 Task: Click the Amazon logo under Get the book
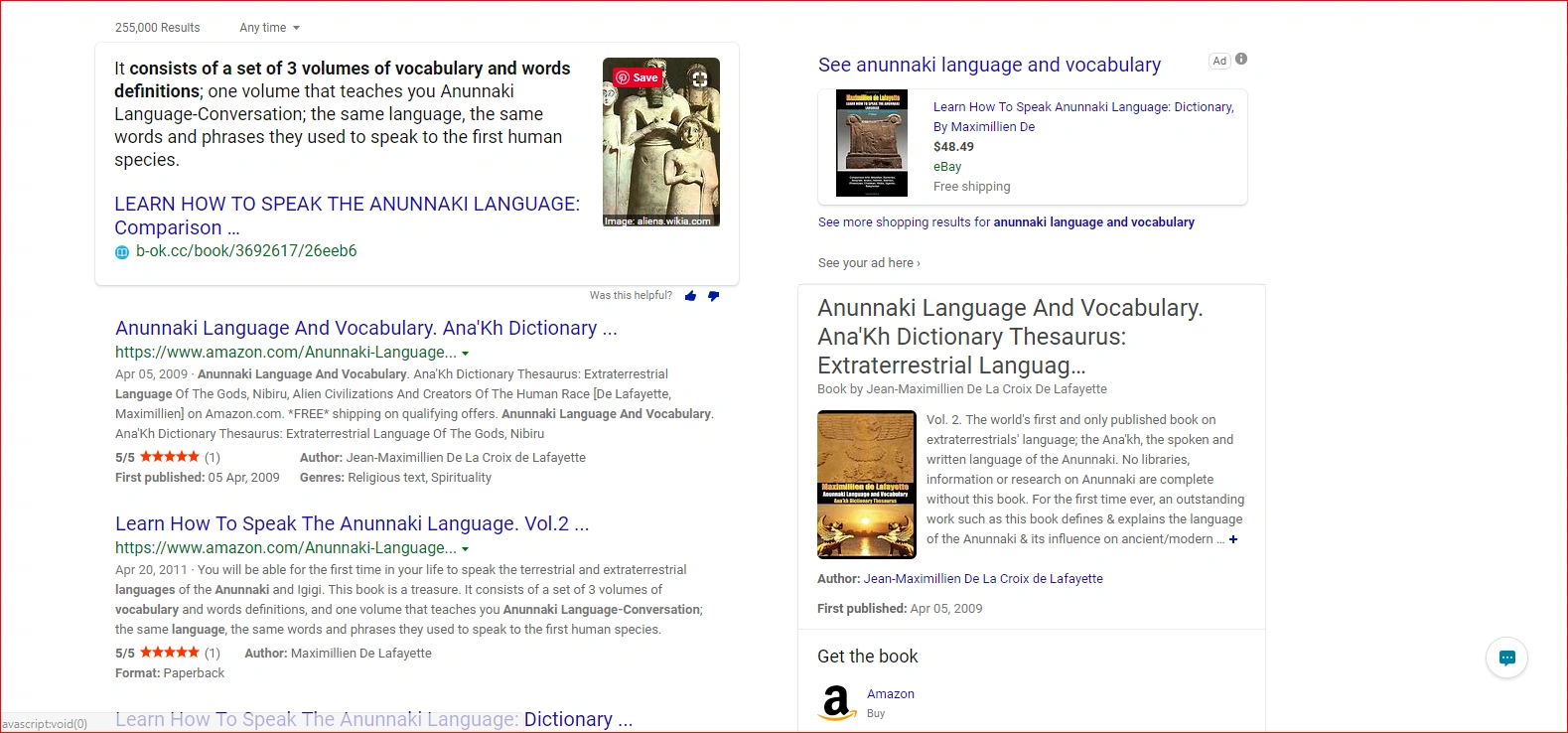[837, 701]
